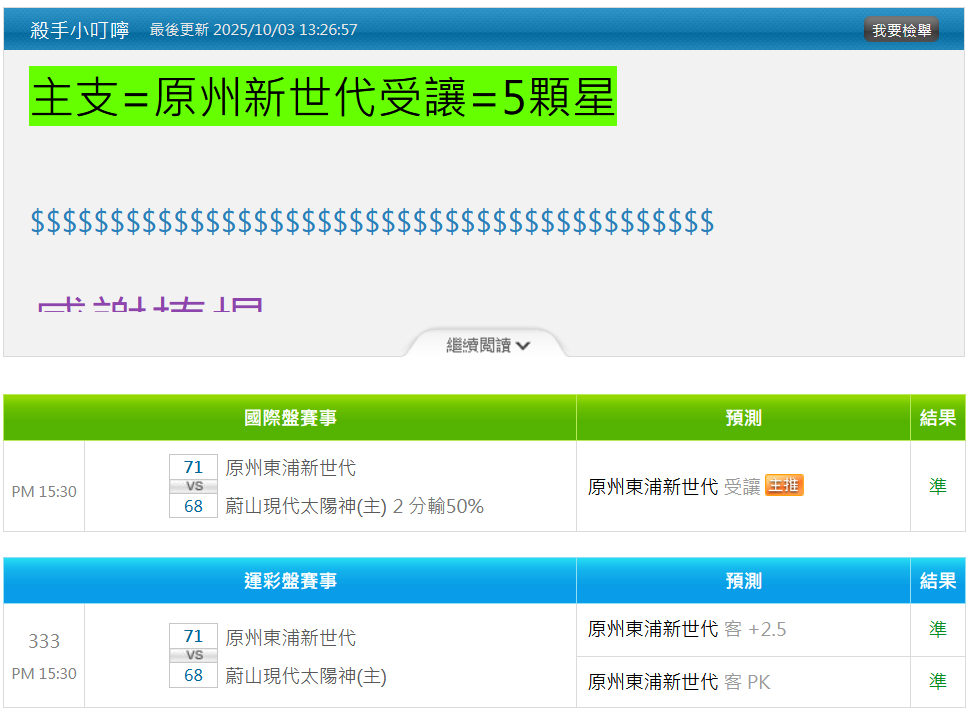Viewport: 972px width, 708px height.
Task: Click the 國際盤賽事 table header
Action: 290,417
